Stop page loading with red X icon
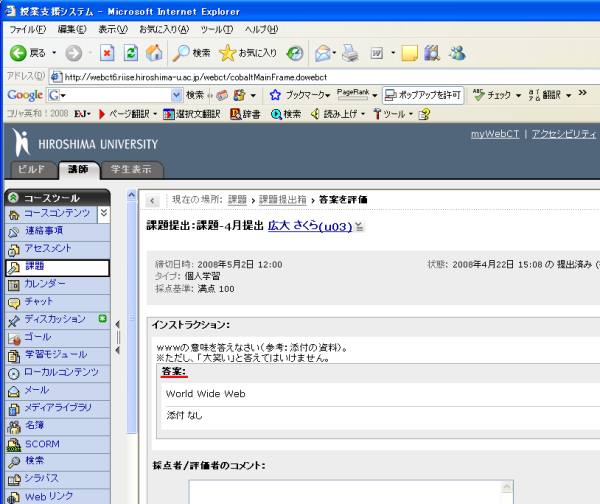Viewport: 600px width, 504px height. 107,53
